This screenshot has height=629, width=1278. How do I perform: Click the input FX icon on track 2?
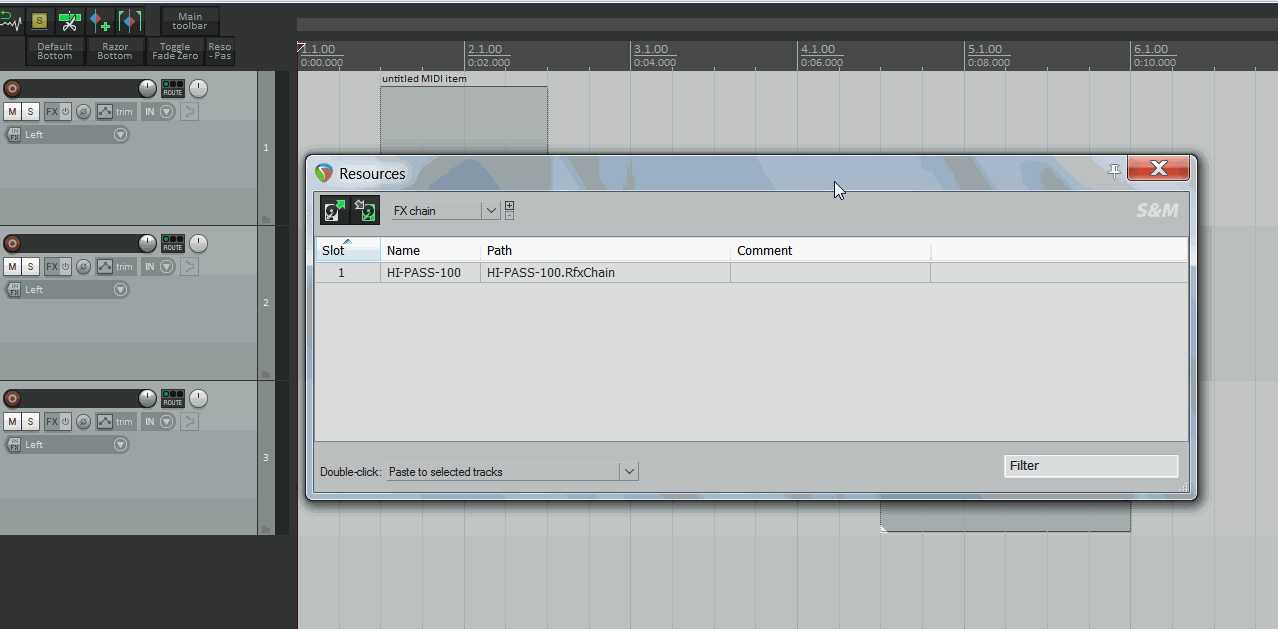pos(15,290)
